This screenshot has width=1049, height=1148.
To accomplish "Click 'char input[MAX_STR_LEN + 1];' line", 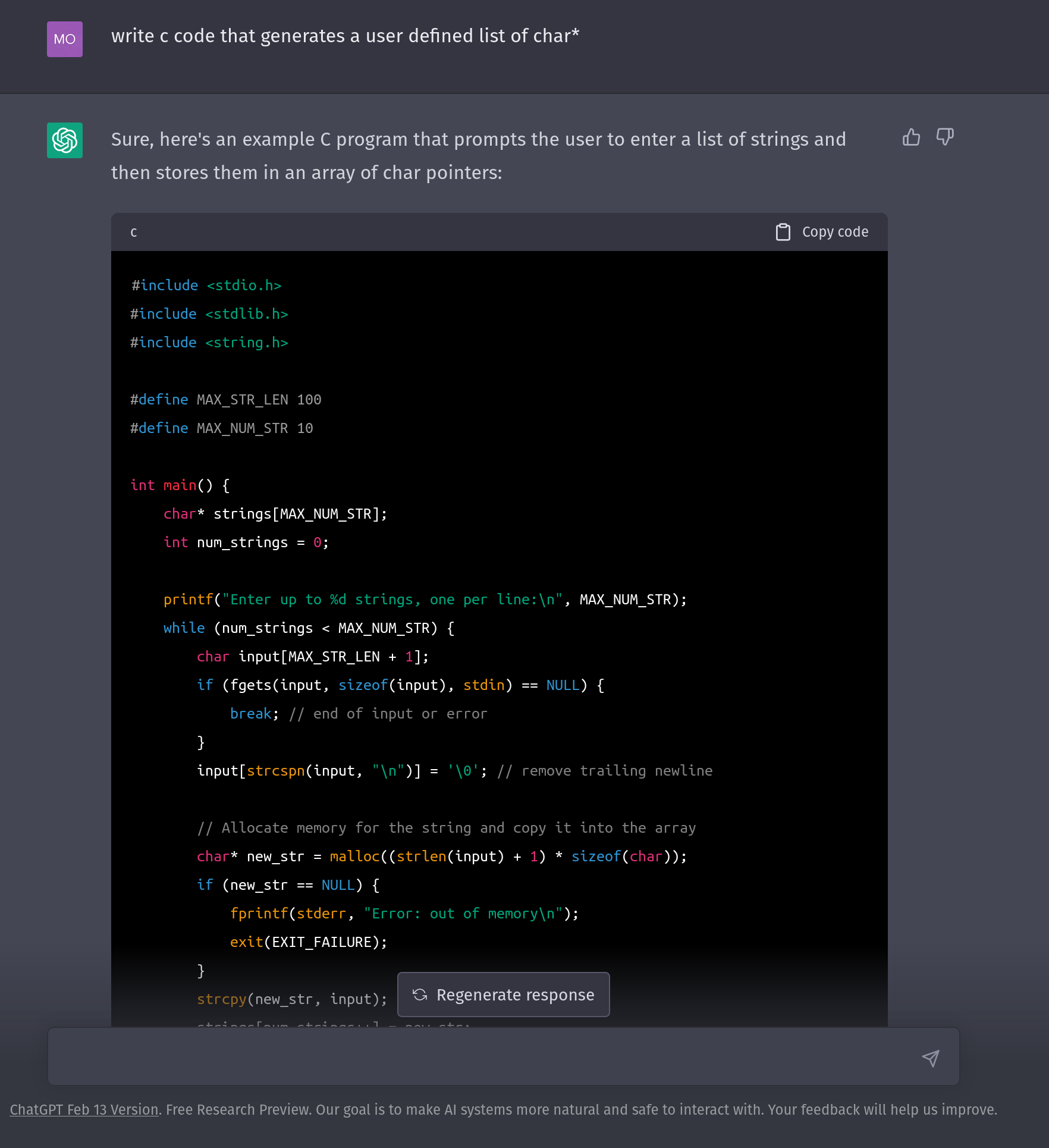I will tap(313, 657).
